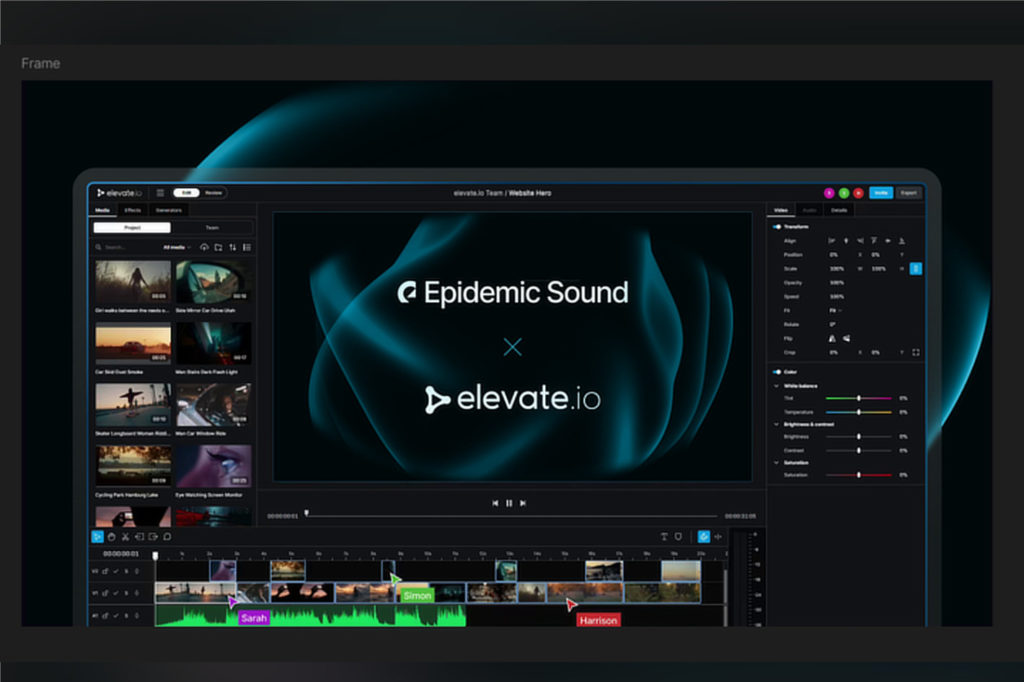Toggle the lock icon on track A1
This screenshot has height=682, width=1024.
click(x=104, y=615)
